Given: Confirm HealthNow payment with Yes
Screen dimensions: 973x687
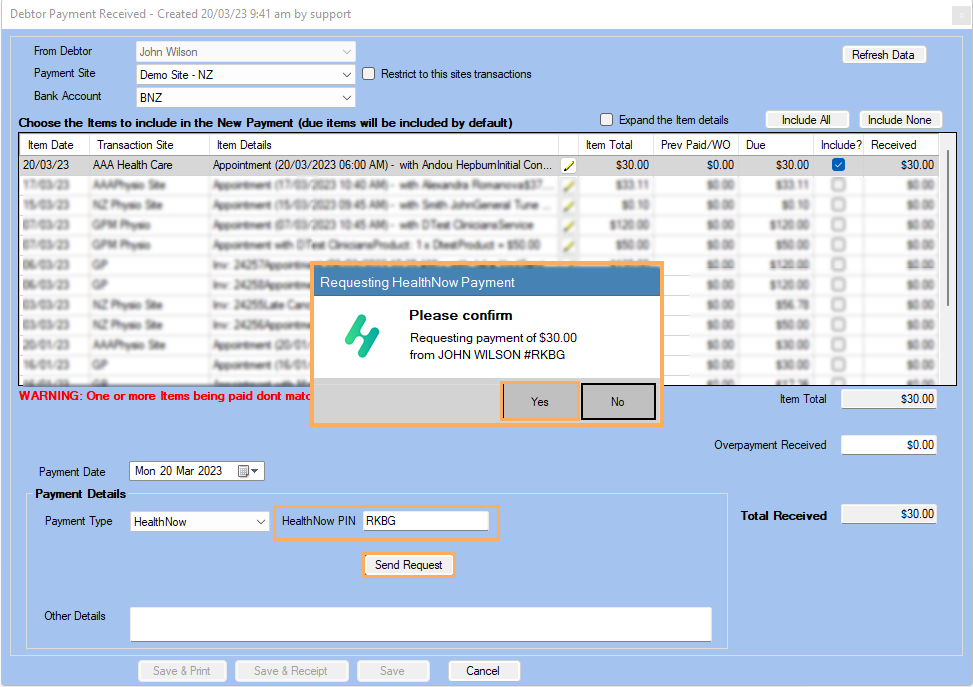Looking at the screenshot, I should pyautogui.click(x=540, y=402).
